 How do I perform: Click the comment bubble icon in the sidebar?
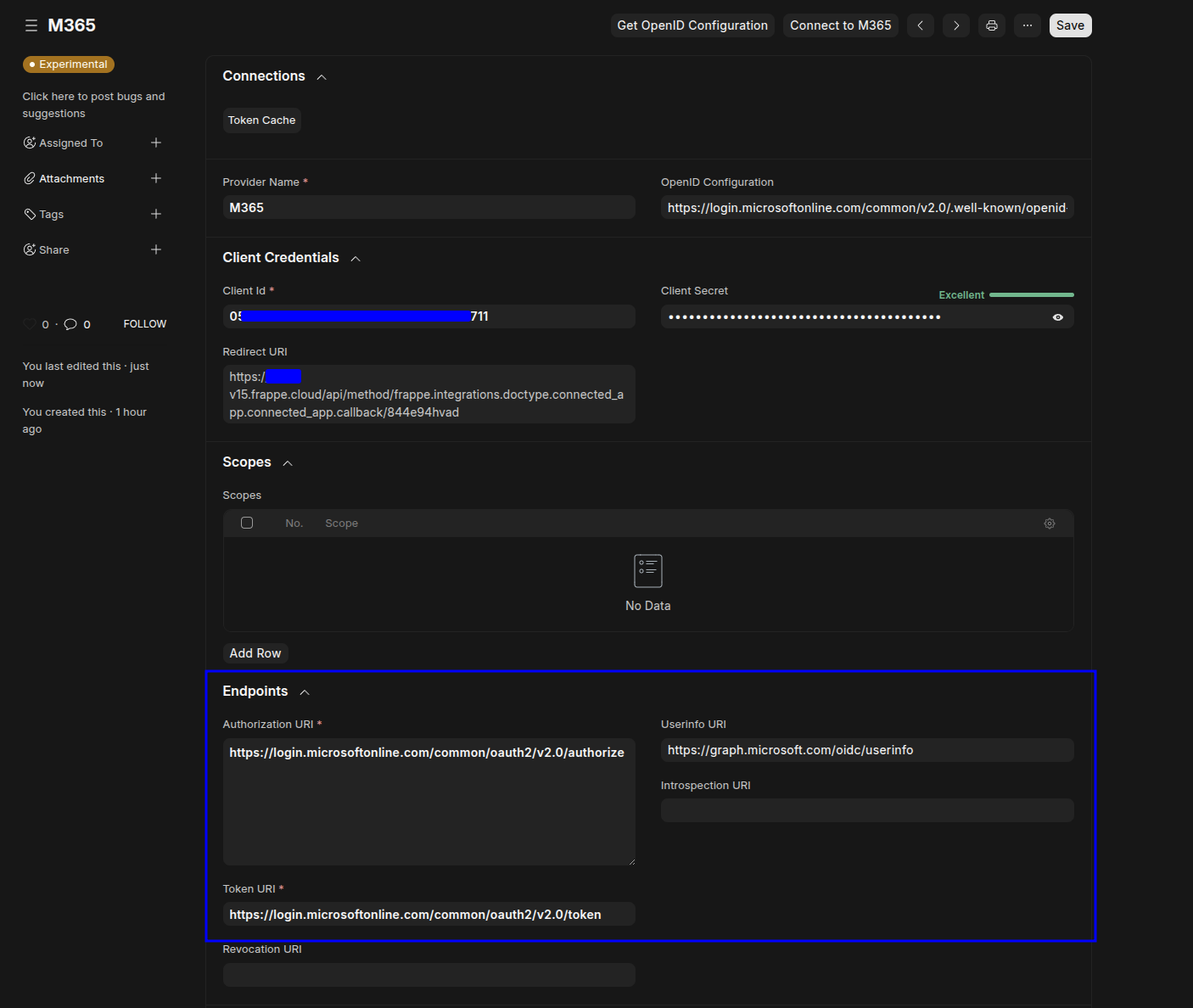pos(70,324)
